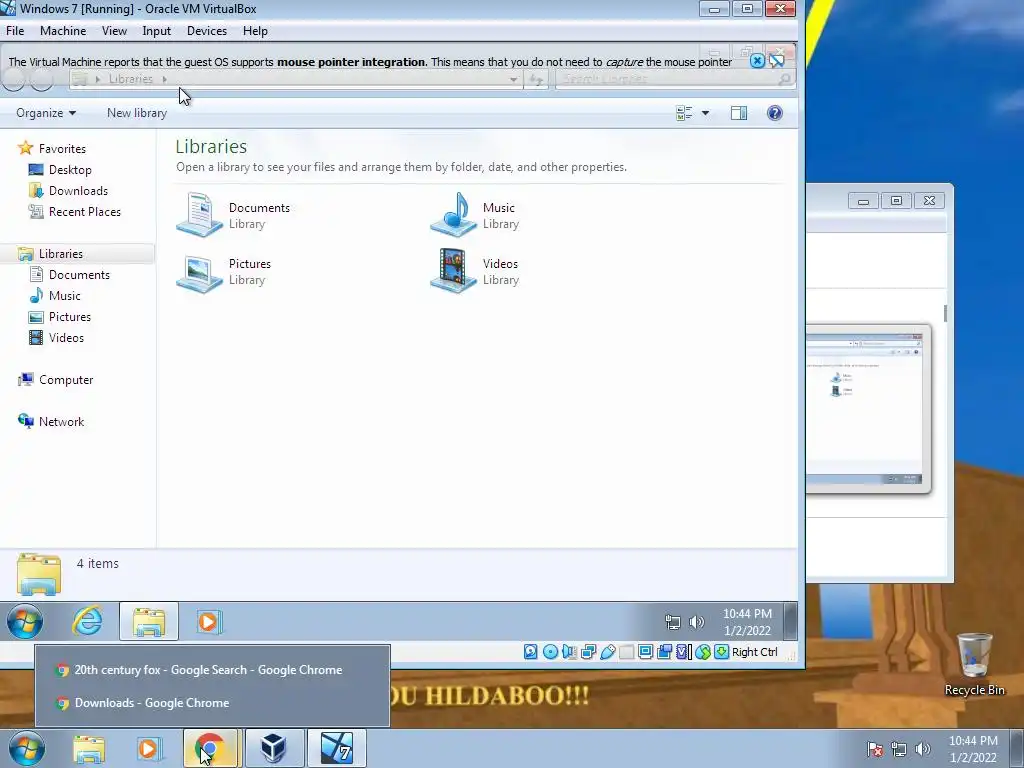
Task: Switch to Downloads - Google Chrome window
Action: click(x=212, y=703)
